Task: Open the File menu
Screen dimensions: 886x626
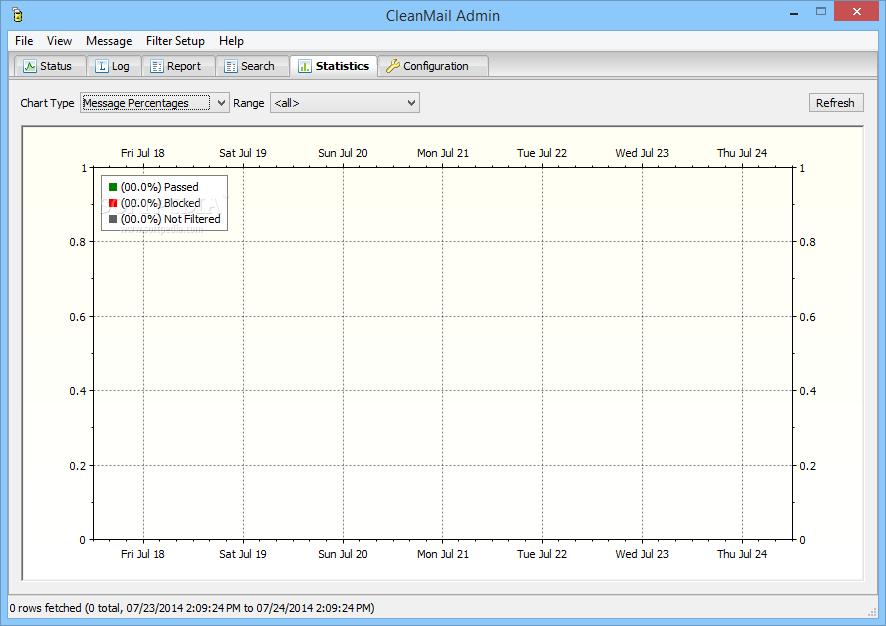Action: pos(24,41)
